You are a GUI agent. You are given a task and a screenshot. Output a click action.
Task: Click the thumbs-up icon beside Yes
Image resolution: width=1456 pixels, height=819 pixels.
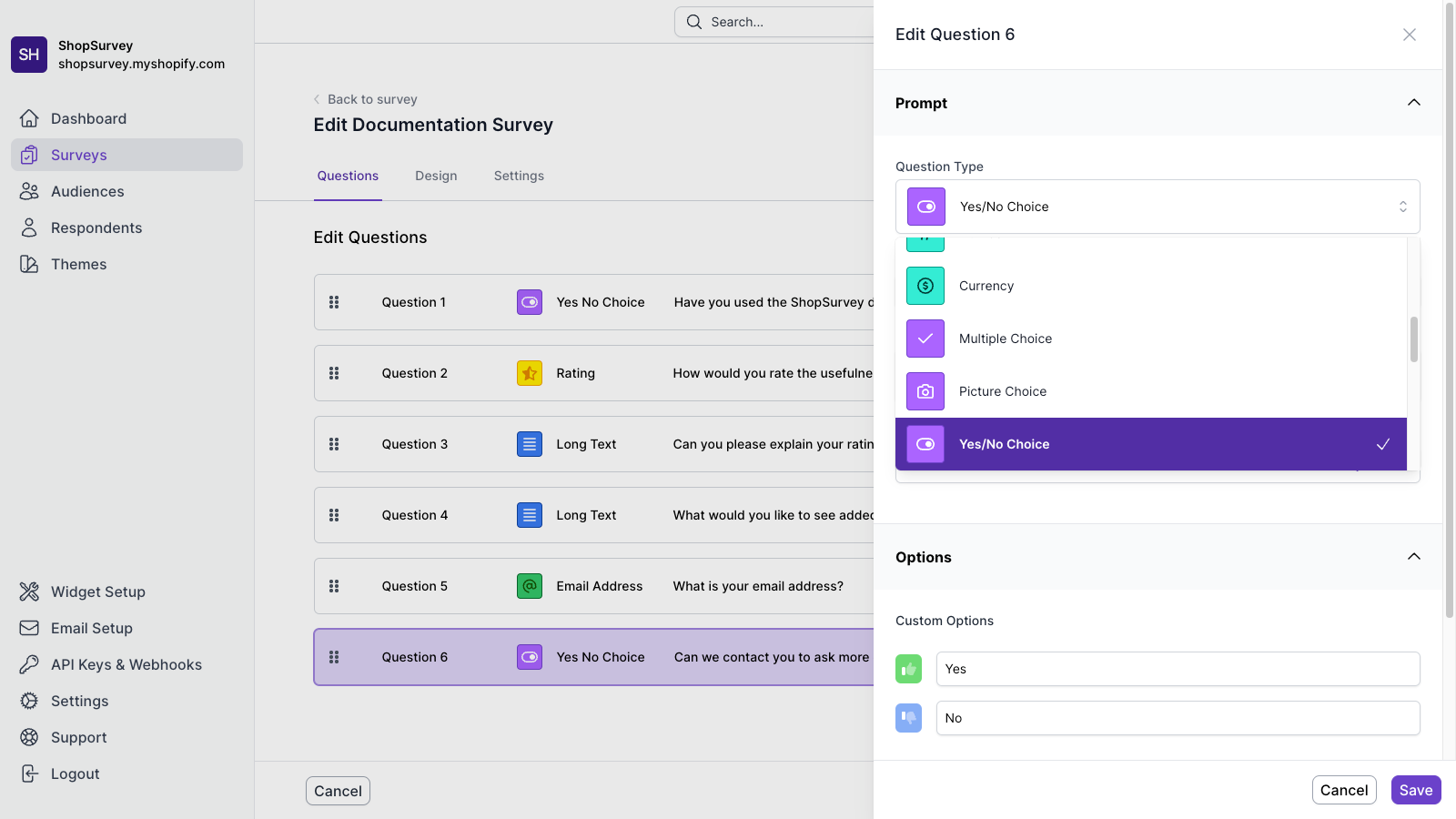908,669
